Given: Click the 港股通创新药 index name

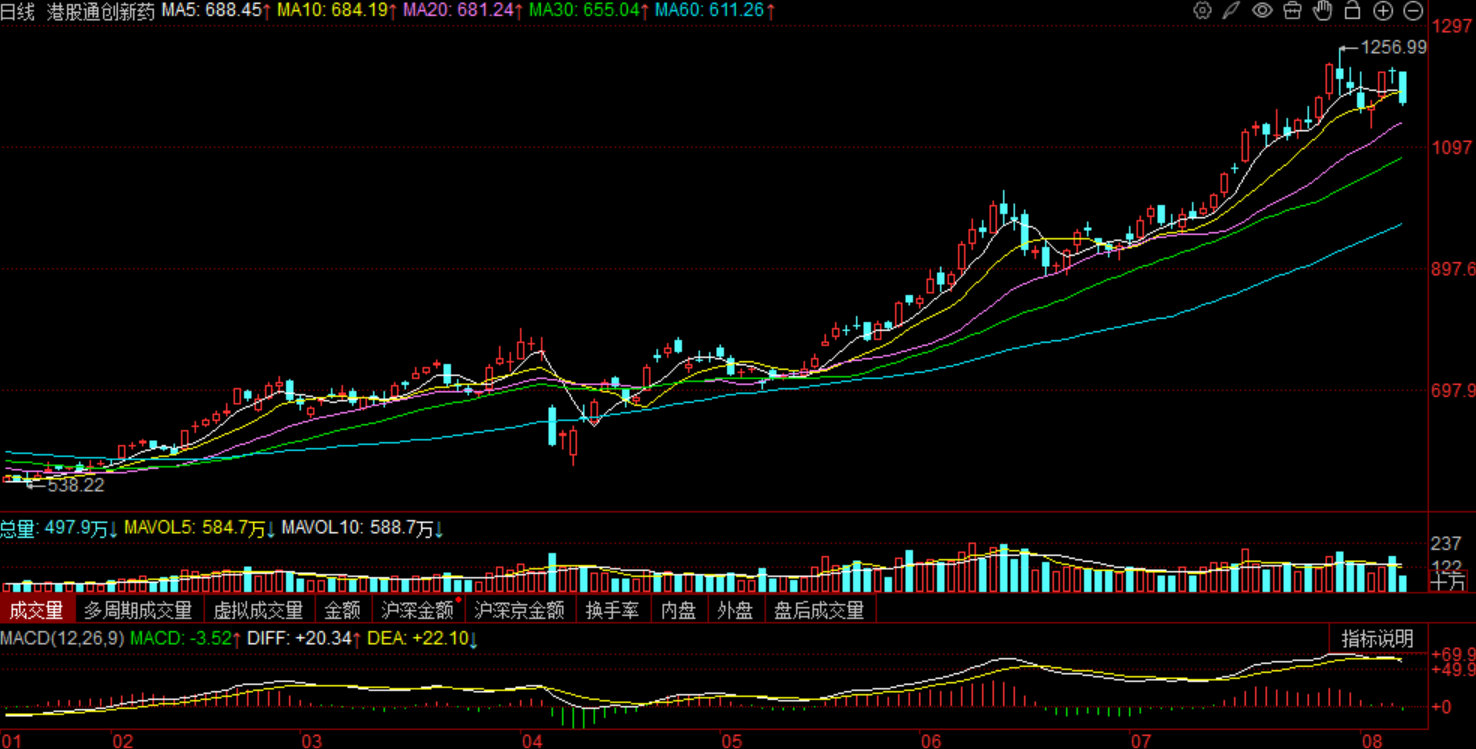Looking at the screenshot, I should (101, 12).
